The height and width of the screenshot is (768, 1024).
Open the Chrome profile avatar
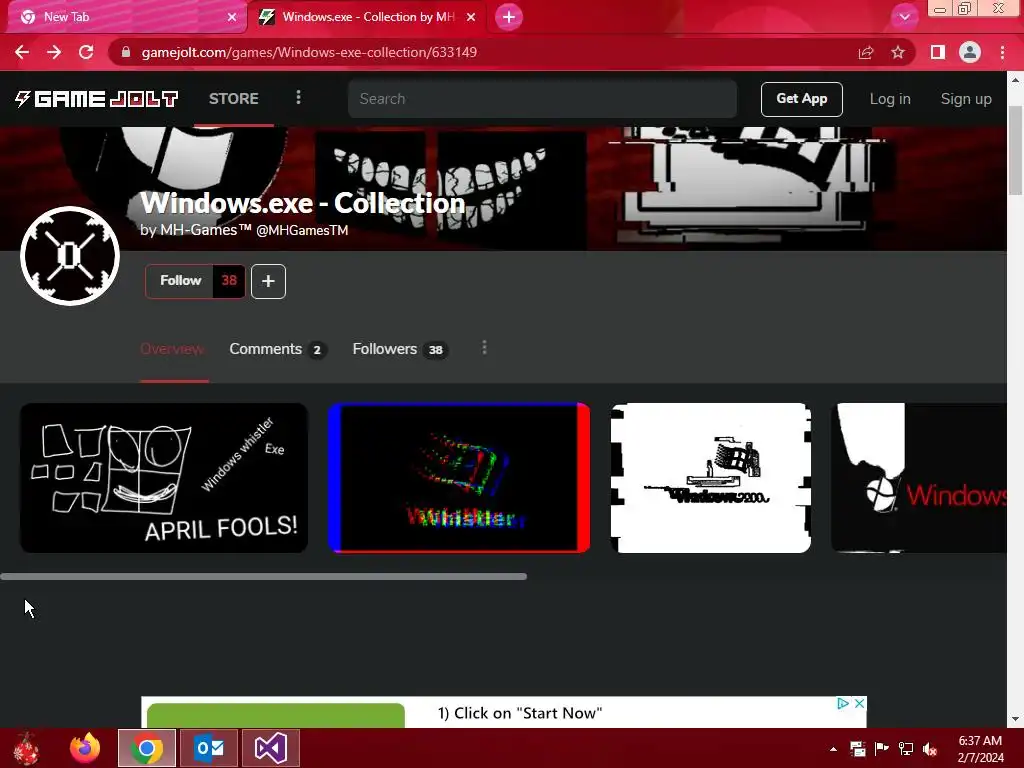click(x=970, y=52)
